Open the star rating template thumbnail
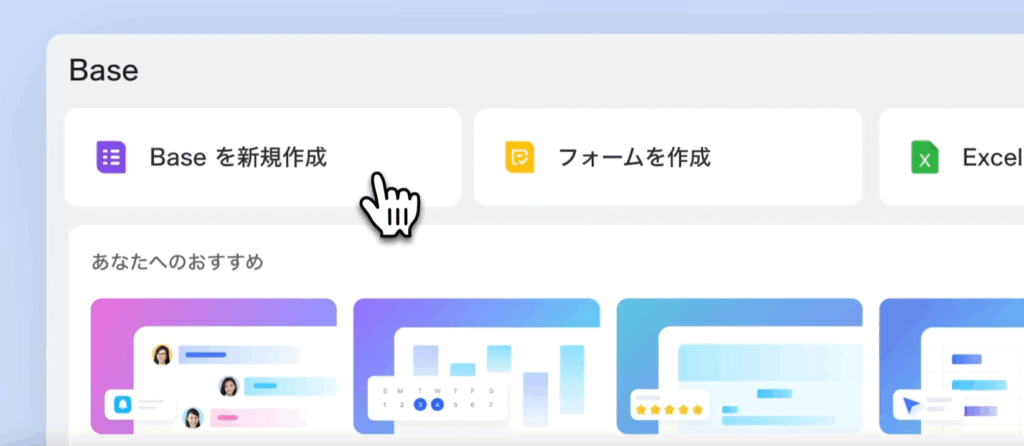The height and width of the screenshot is (446, 1024). click(x=739, y=366)
